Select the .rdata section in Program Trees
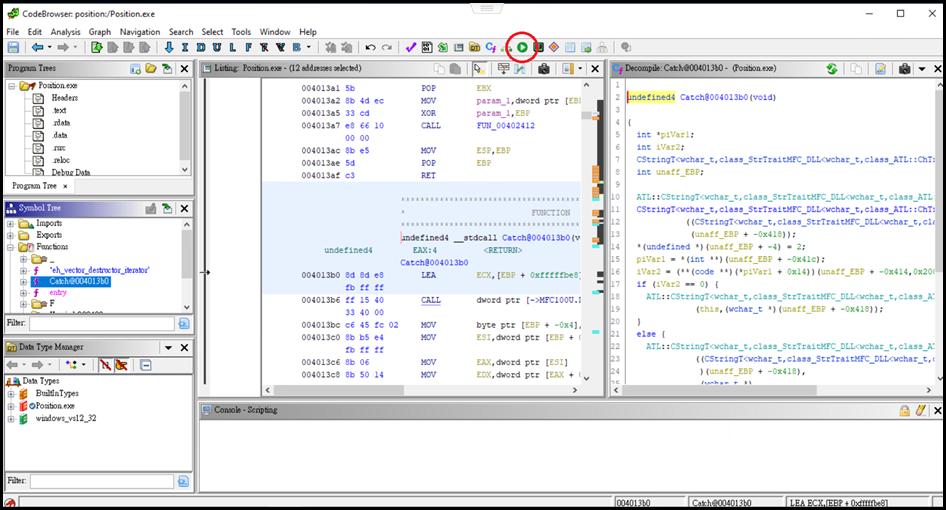Image resolution: width=946 pixels, height=510 pixels. 62,123
